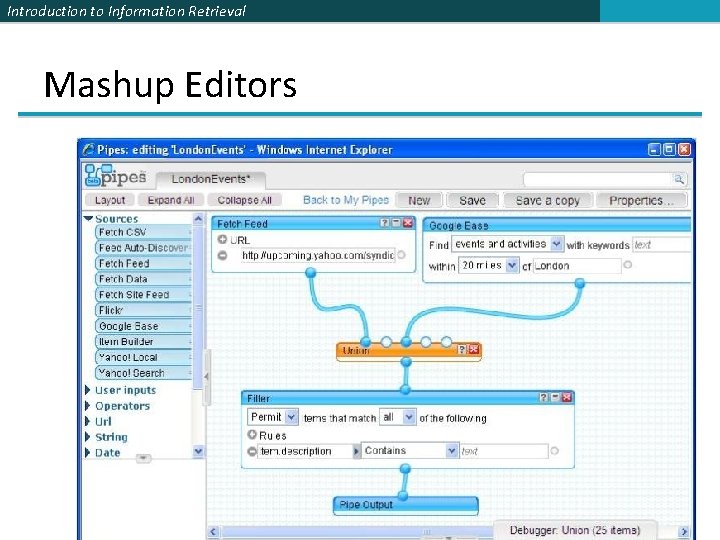The height and width of the screenshot is (540, 720).
Task: Add a rule with the Rules plus icon
Action: point(252,434)
